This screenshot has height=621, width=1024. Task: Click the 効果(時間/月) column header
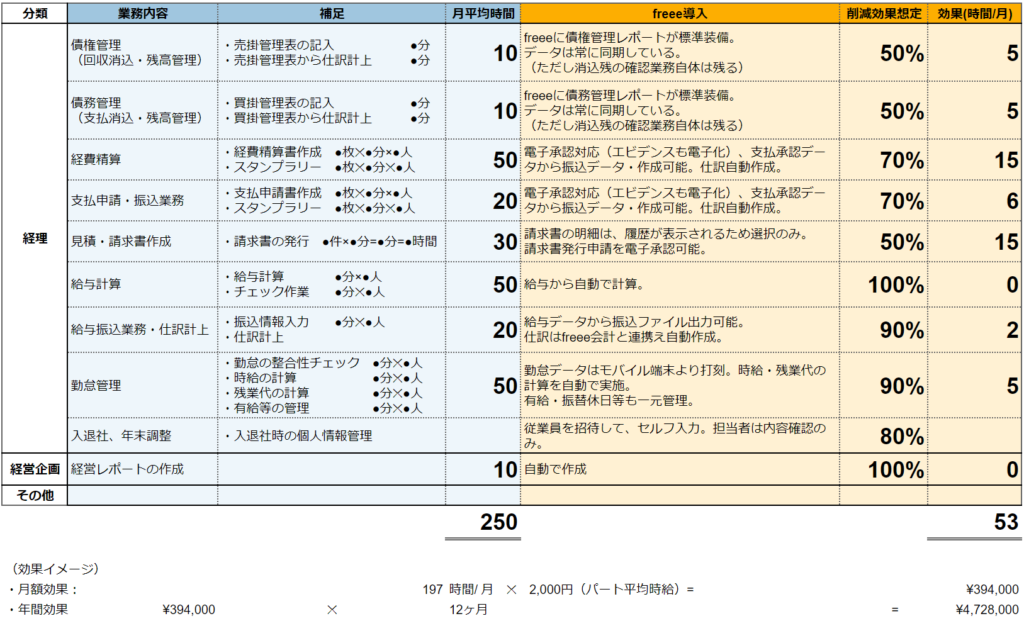tap(975, 13)
